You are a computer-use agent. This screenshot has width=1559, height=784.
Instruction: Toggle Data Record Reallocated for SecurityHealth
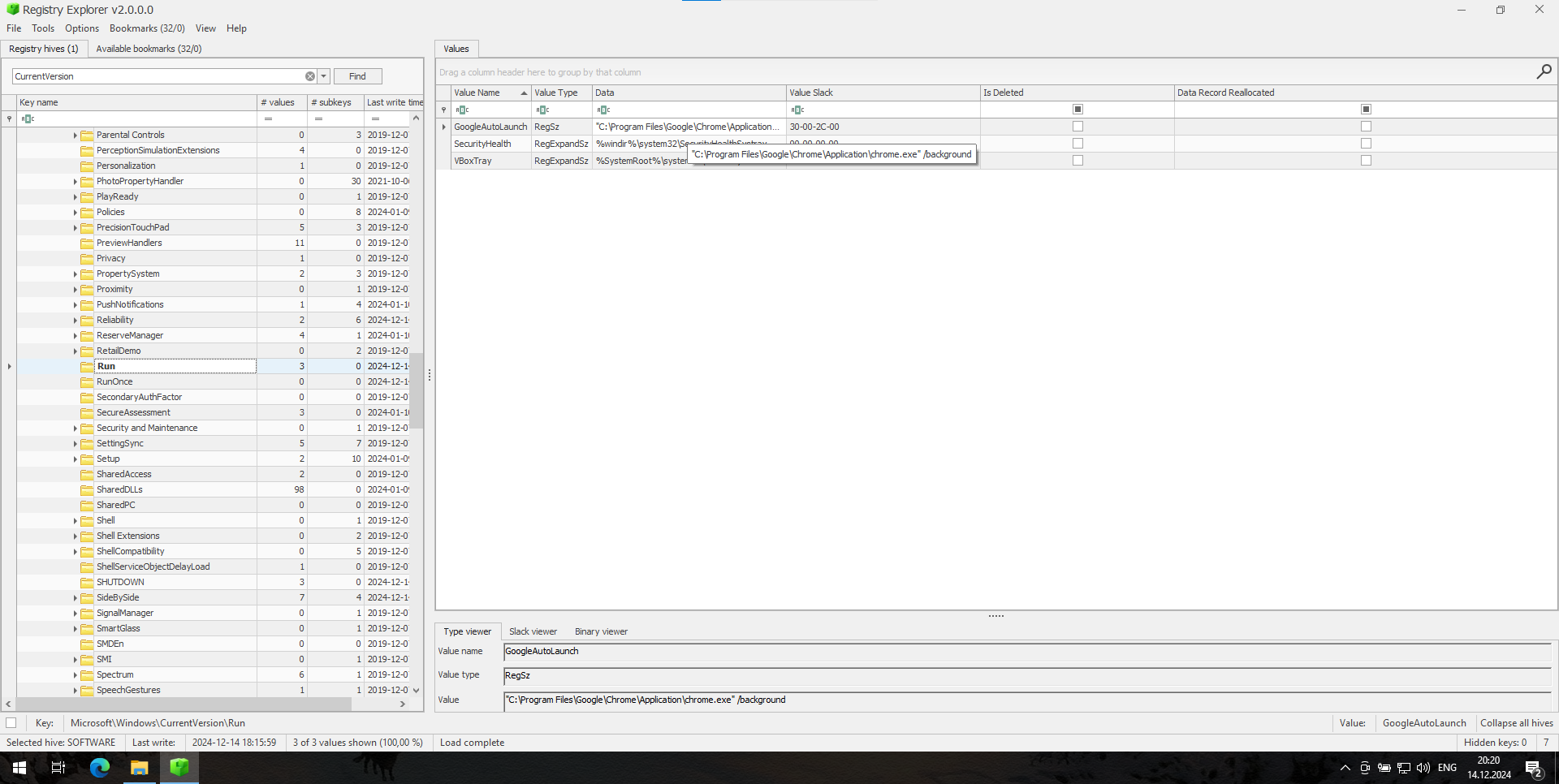click(1366, 144)
